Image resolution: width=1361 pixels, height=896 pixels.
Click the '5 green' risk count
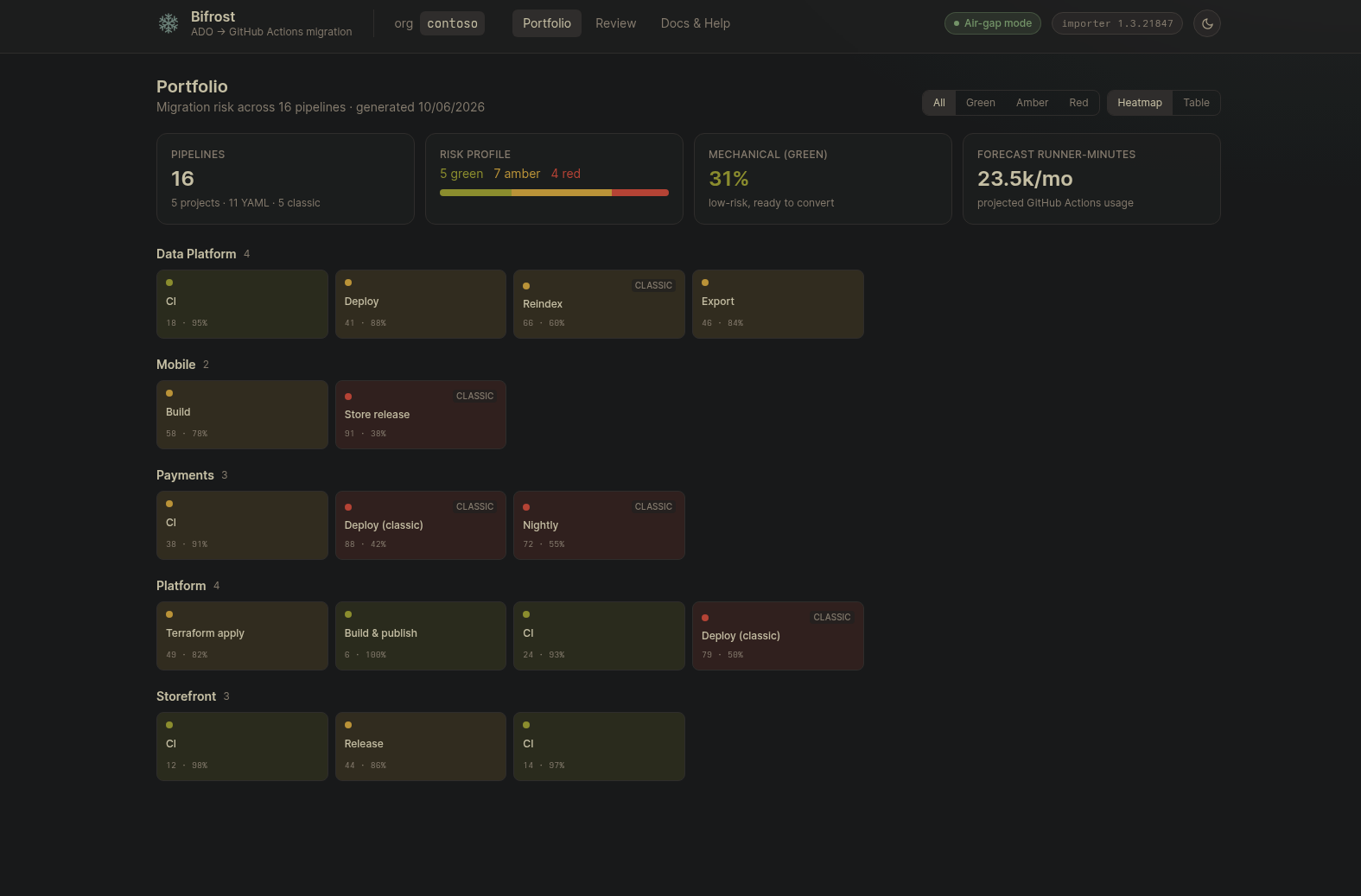[461, 174]
